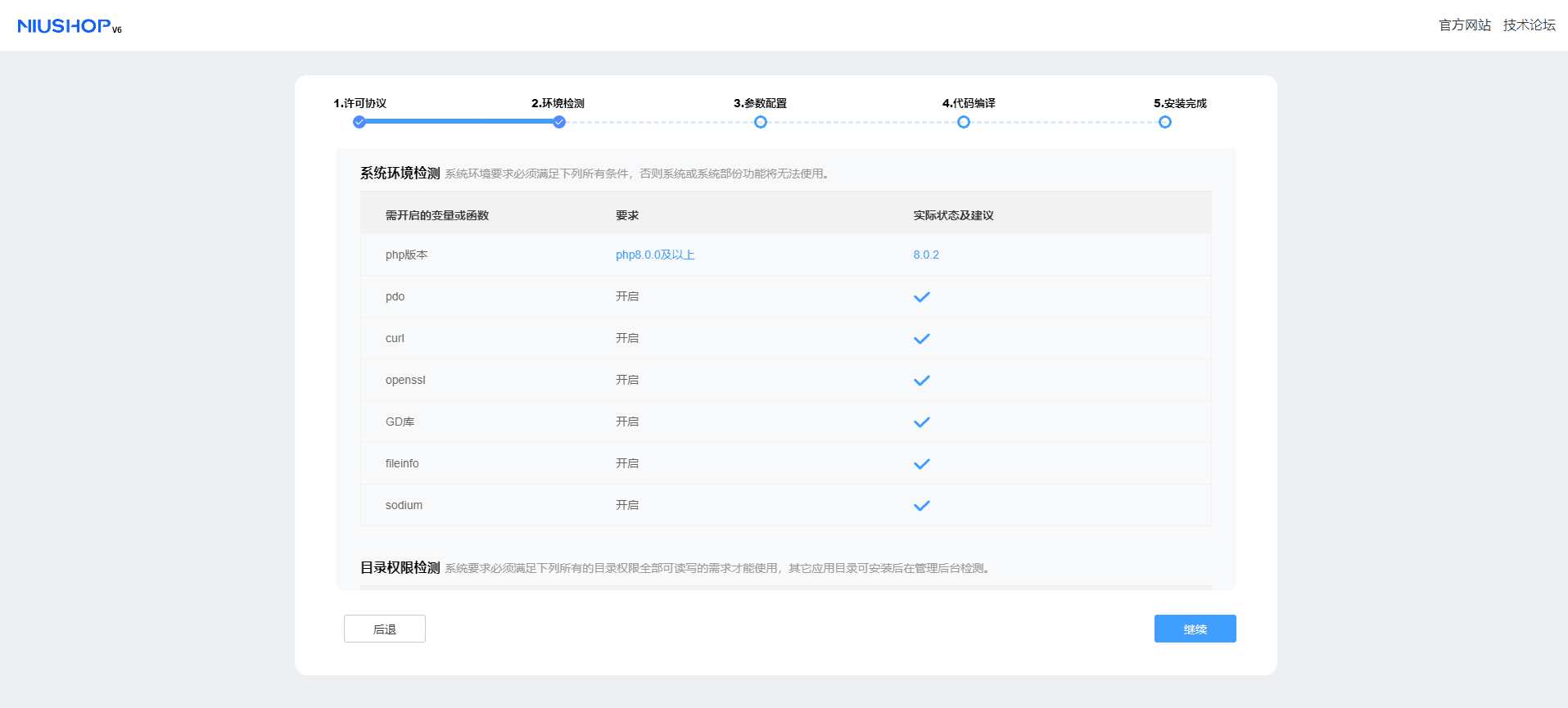Click the completed 许可协议 step circle
The image size is (1568, 708).
pos(359,122)
